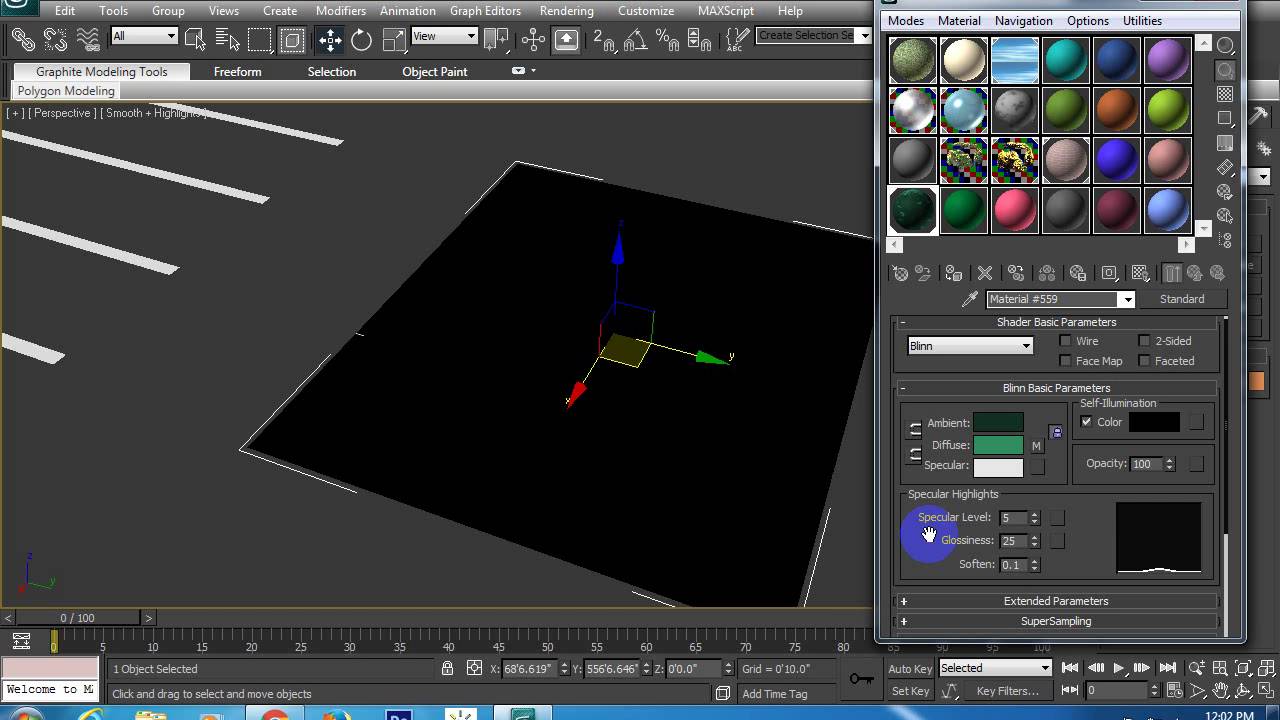The height and width of the screenshot is (720, 1280).
Task: Click the Specular color swatch
Action: [x=998, y=467]
